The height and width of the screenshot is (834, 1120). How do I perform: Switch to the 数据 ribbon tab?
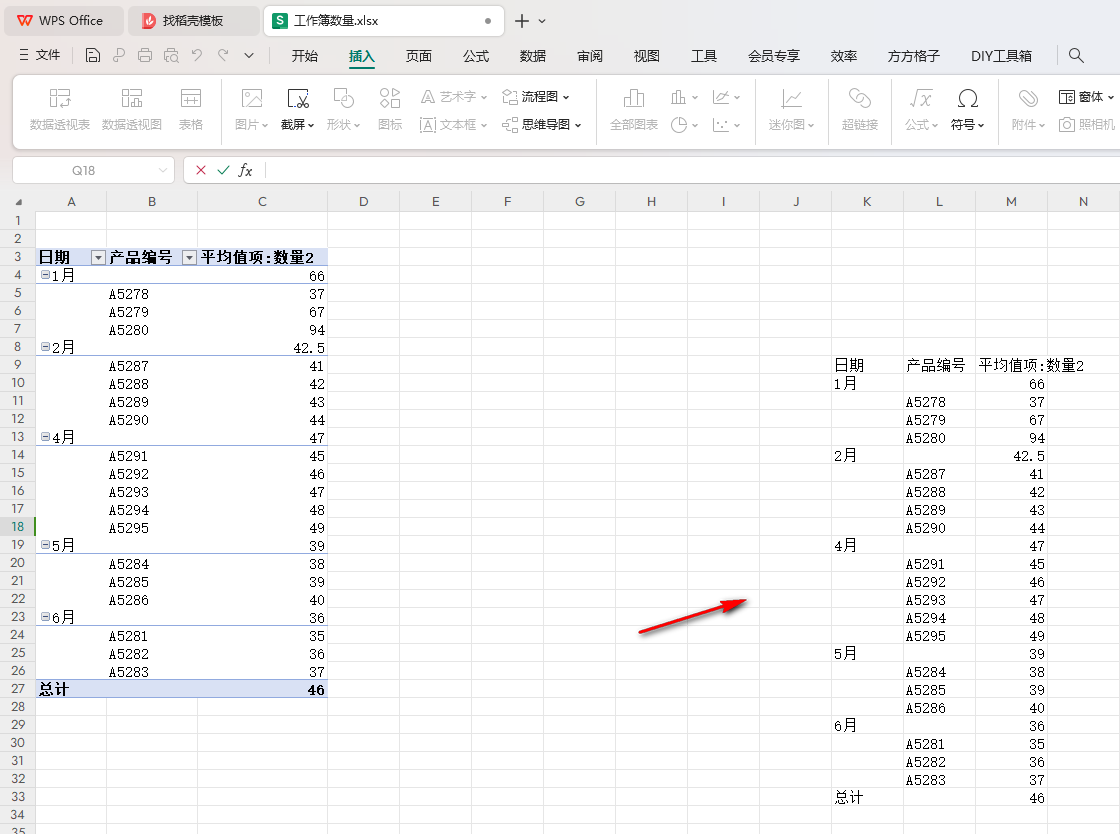pos(533,56)
